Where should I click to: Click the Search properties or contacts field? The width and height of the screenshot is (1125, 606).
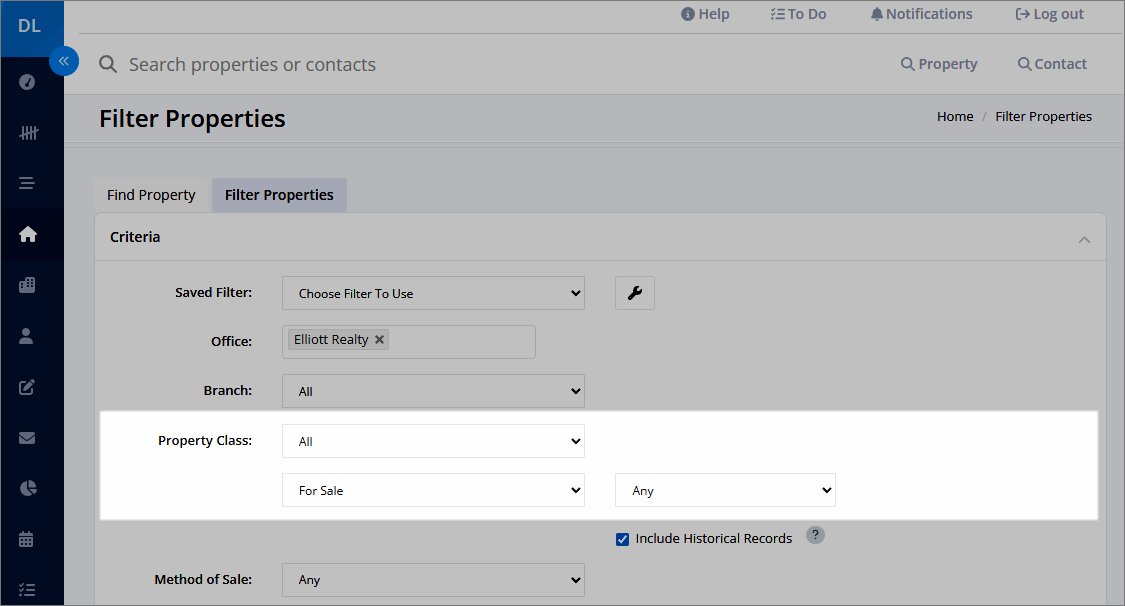(x=252, y=65)
